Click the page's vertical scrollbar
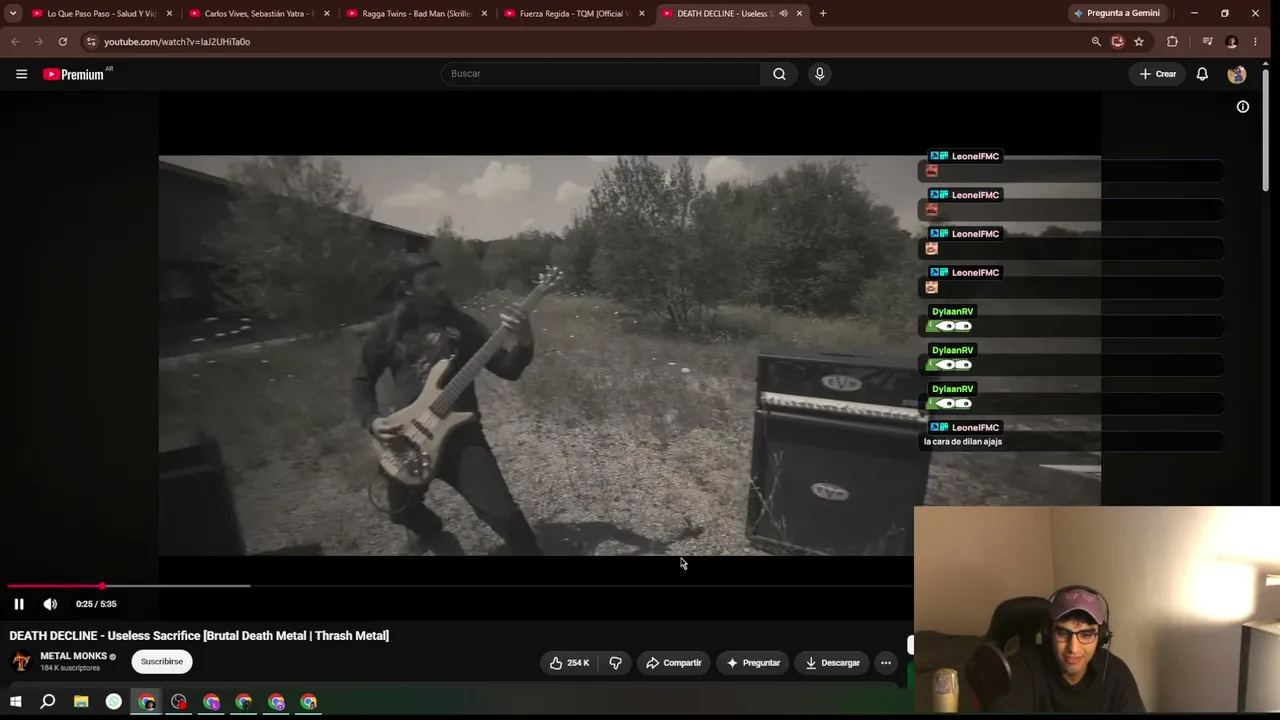1280x720 pixels. 1265,130
